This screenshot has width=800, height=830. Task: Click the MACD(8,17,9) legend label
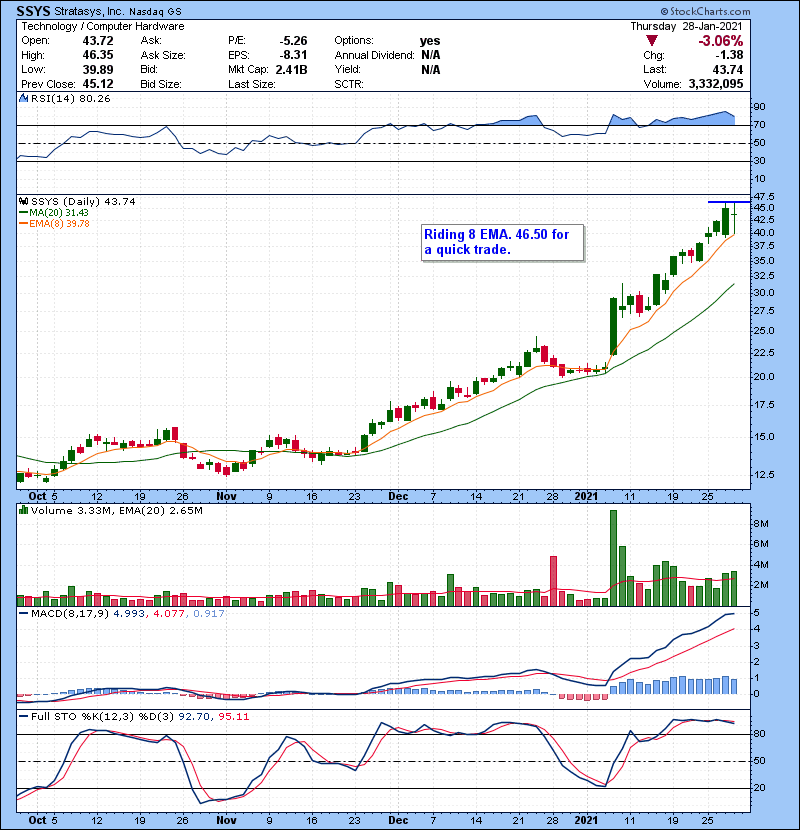click(x=71, y=614)
